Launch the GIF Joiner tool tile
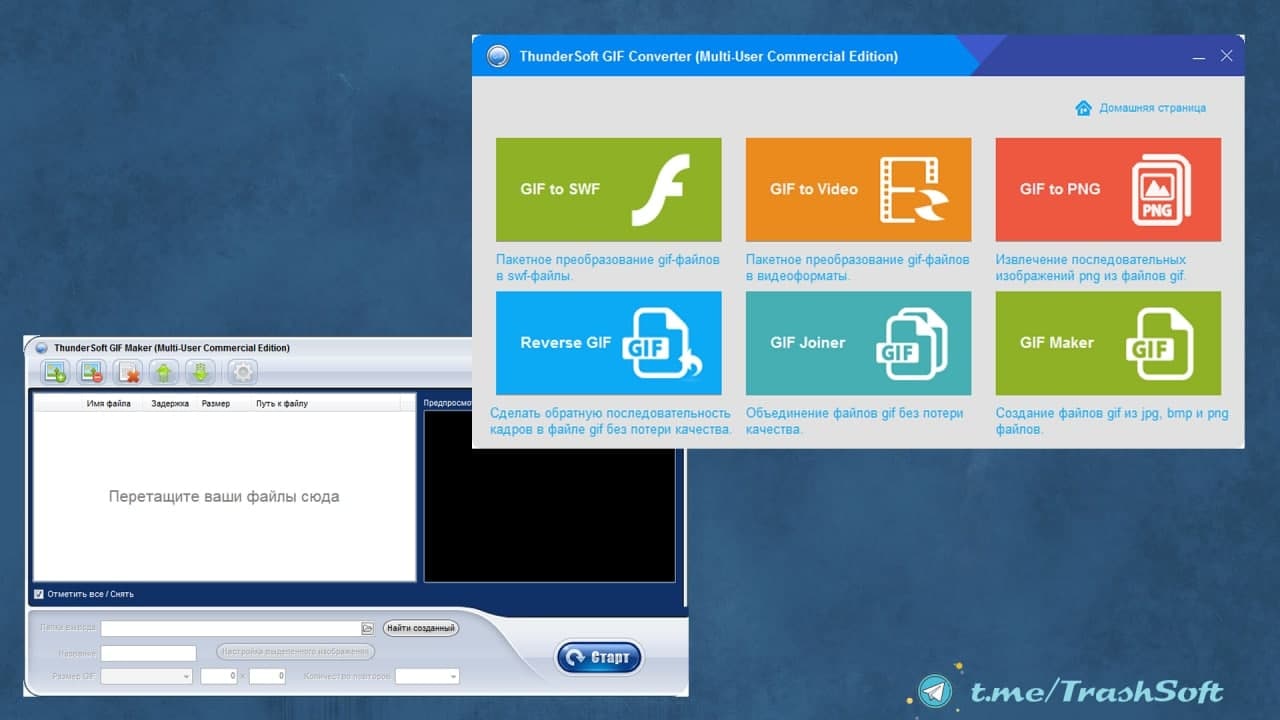This screenshot has height=720, width=1280. click(858, 343)
